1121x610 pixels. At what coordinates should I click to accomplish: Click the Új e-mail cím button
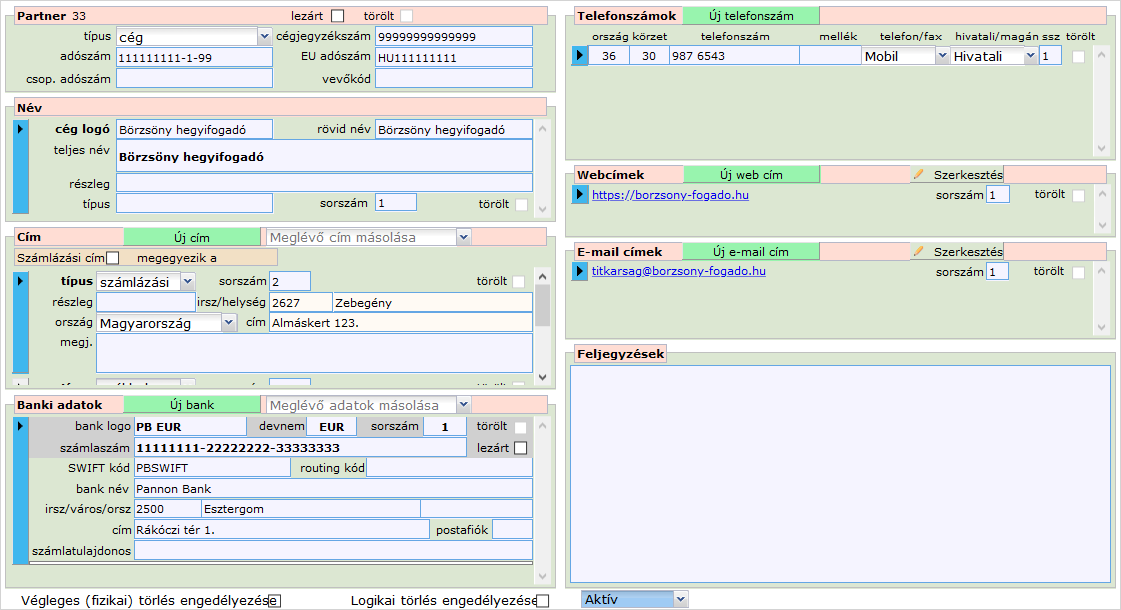751,251
